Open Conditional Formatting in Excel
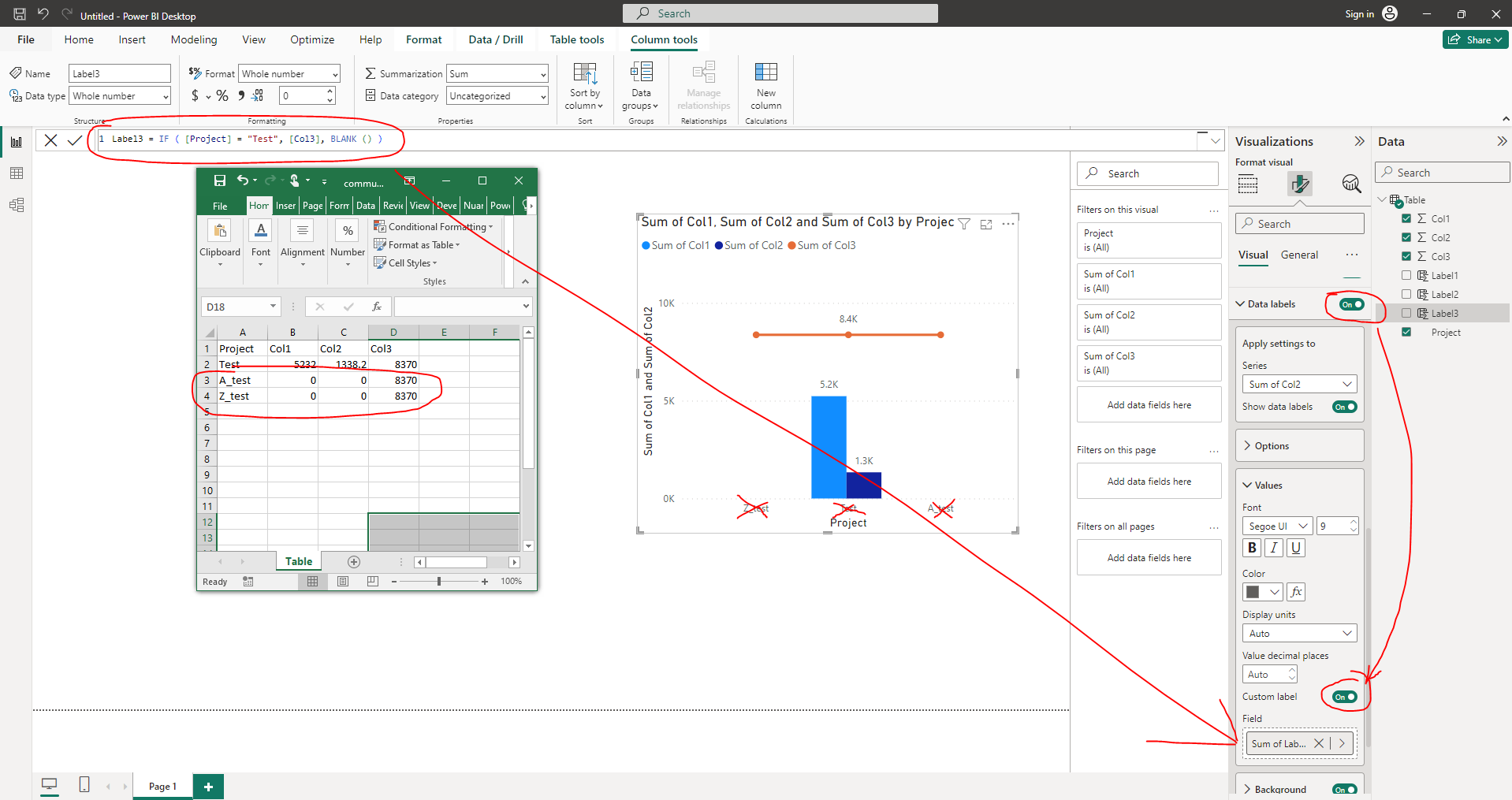Image resolution: width=1512 pixels, height=800 pixels. [434, 226]
